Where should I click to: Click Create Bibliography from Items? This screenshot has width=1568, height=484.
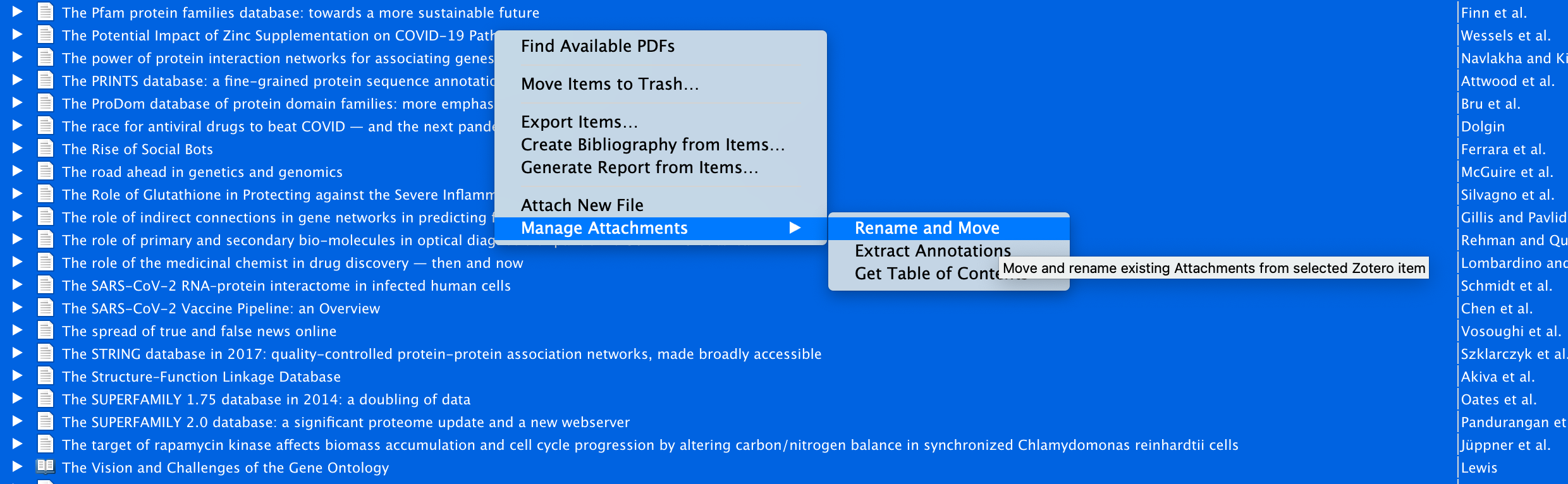(652, 145)
